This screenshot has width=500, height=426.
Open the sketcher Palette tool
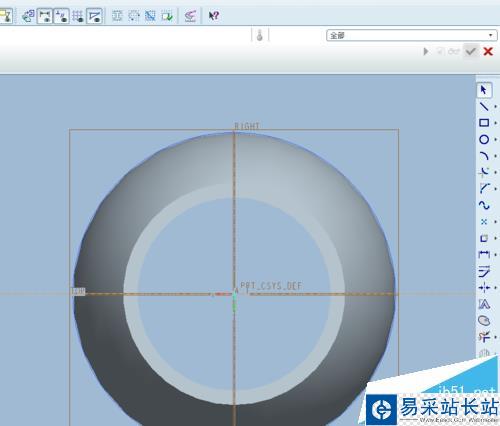(484, 321)
